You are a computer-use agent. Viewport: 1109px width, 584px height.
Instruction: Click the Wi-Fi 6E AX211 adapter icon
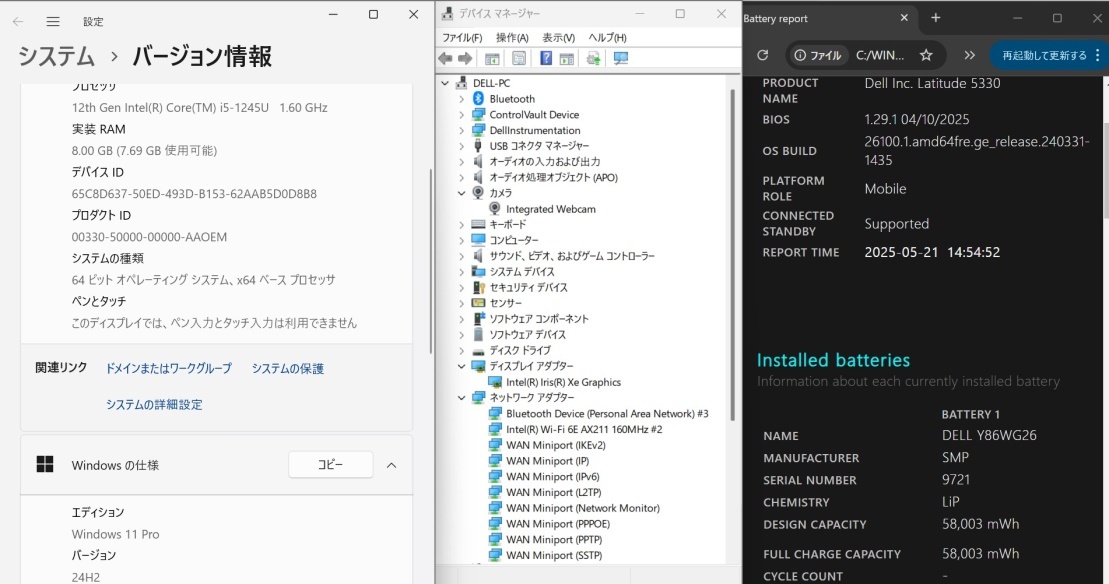(x=495, y=429)
